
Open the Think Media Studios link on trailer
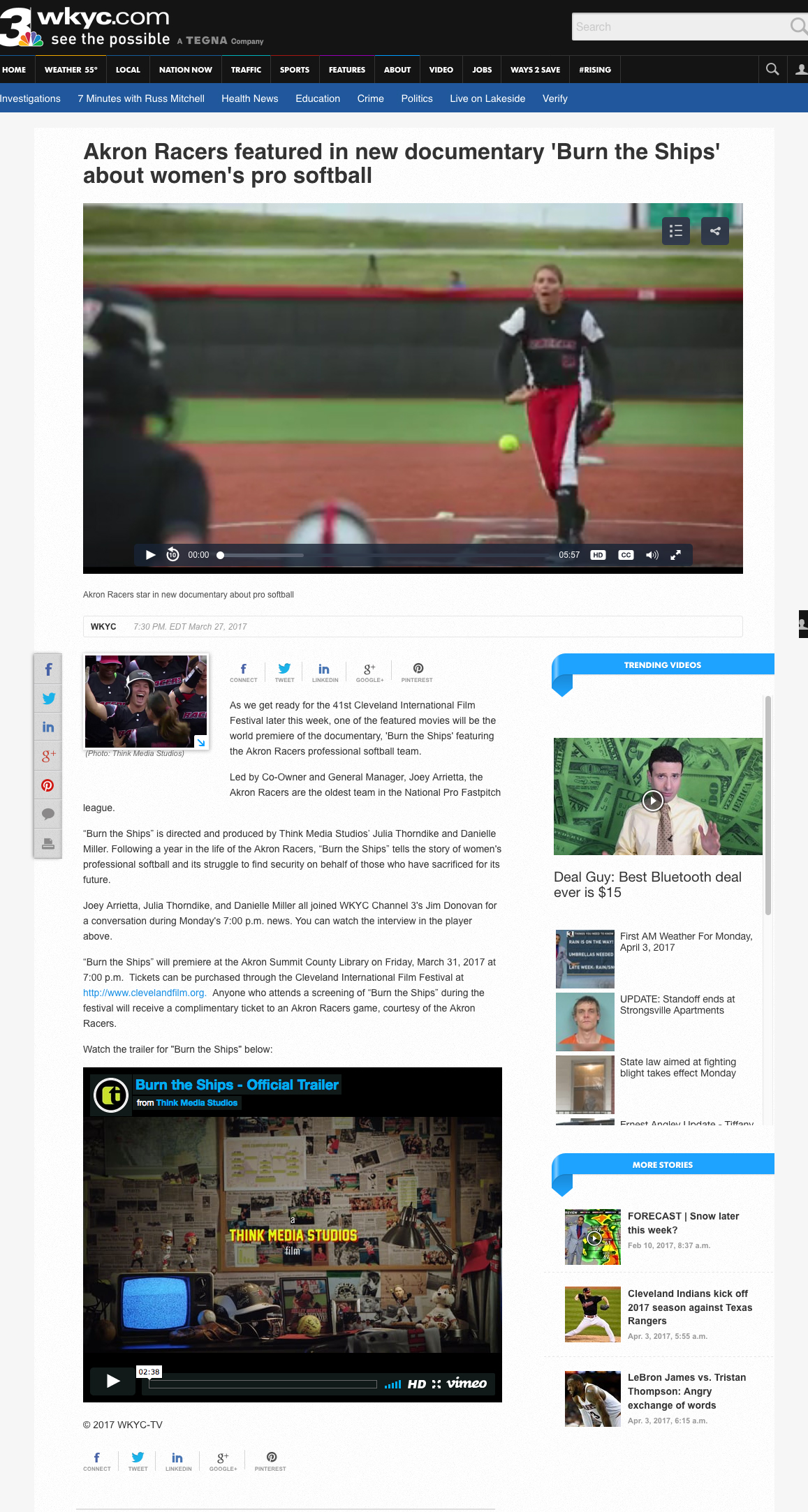[x=197, y=1103]
